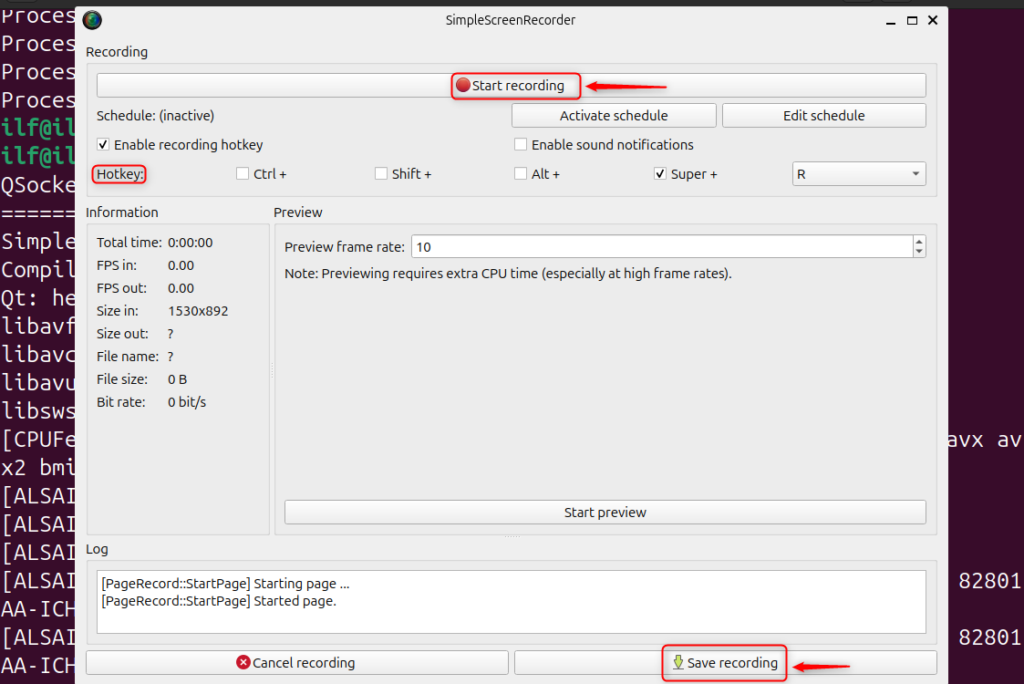1024x684 pixels.
Task: Start the preview
Action: point(605,511)
